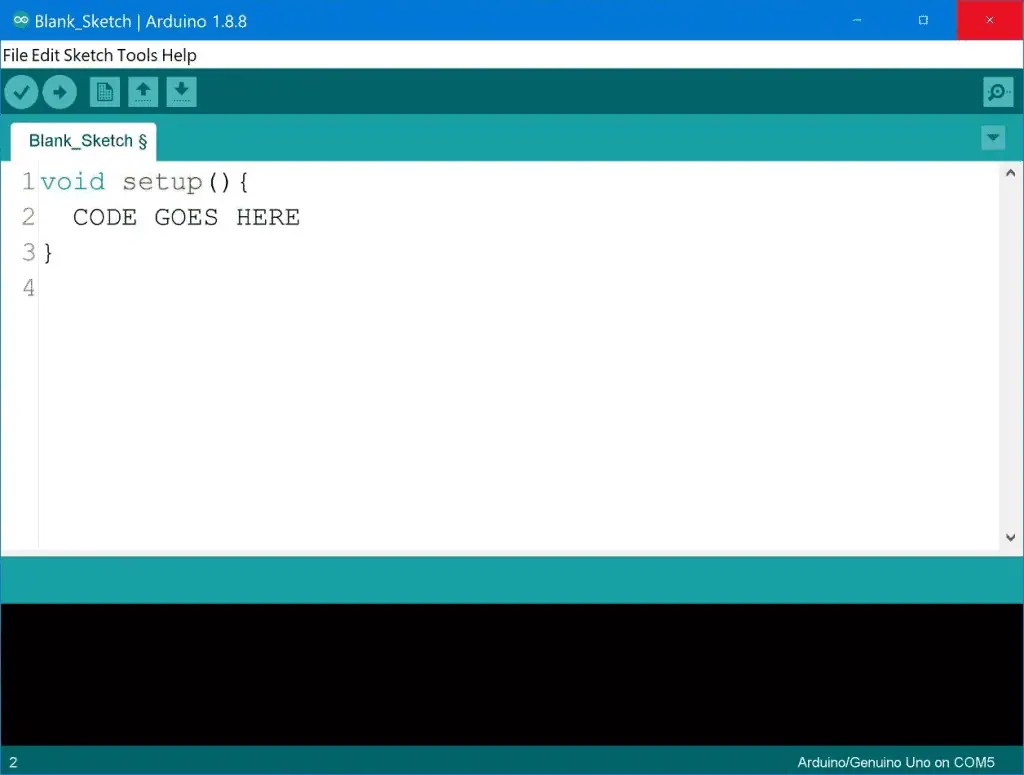1024x775 pixels.
Task: Click 'Arduino/Genuino Uno on COM5' status text
Action: click(x=895, y=762)
